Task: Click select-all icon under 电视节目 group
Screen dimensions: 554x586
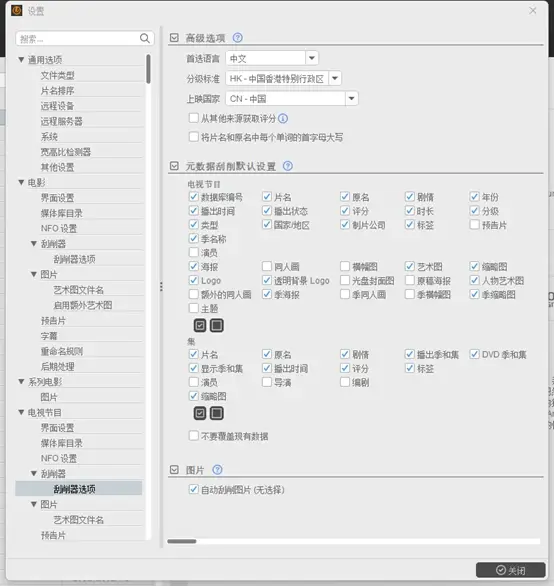Action: pyautogui.click(x=200, y=326)
